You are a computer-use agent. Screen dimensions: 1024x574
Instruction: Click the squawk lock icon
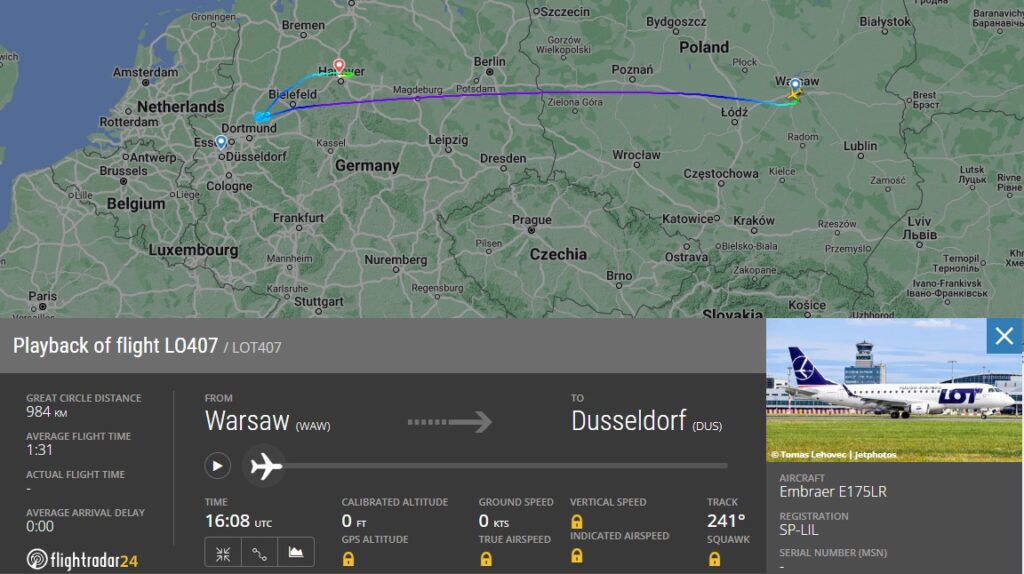[x=714, y=559]
